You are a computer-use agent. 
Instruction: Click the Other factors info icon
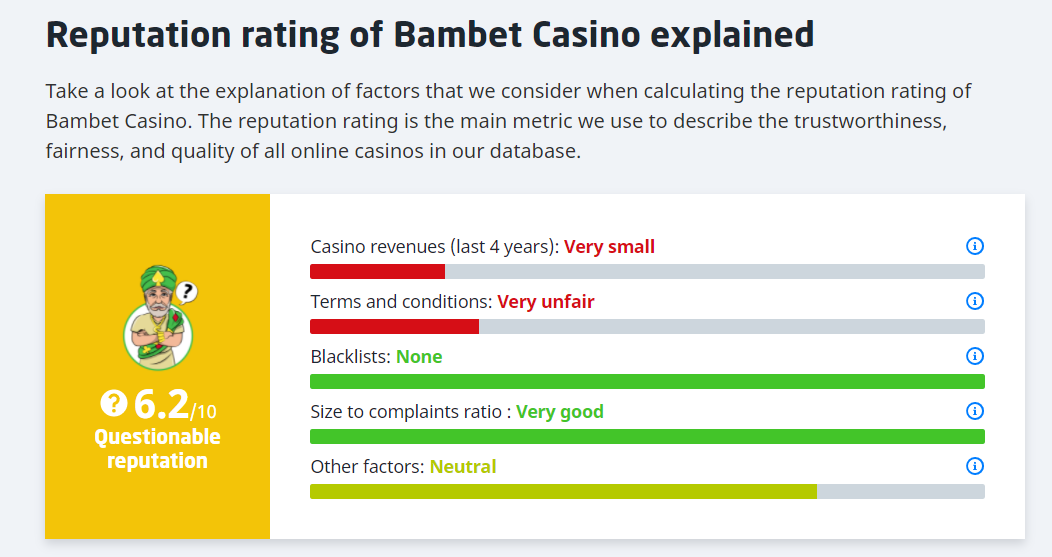point(975,466)
